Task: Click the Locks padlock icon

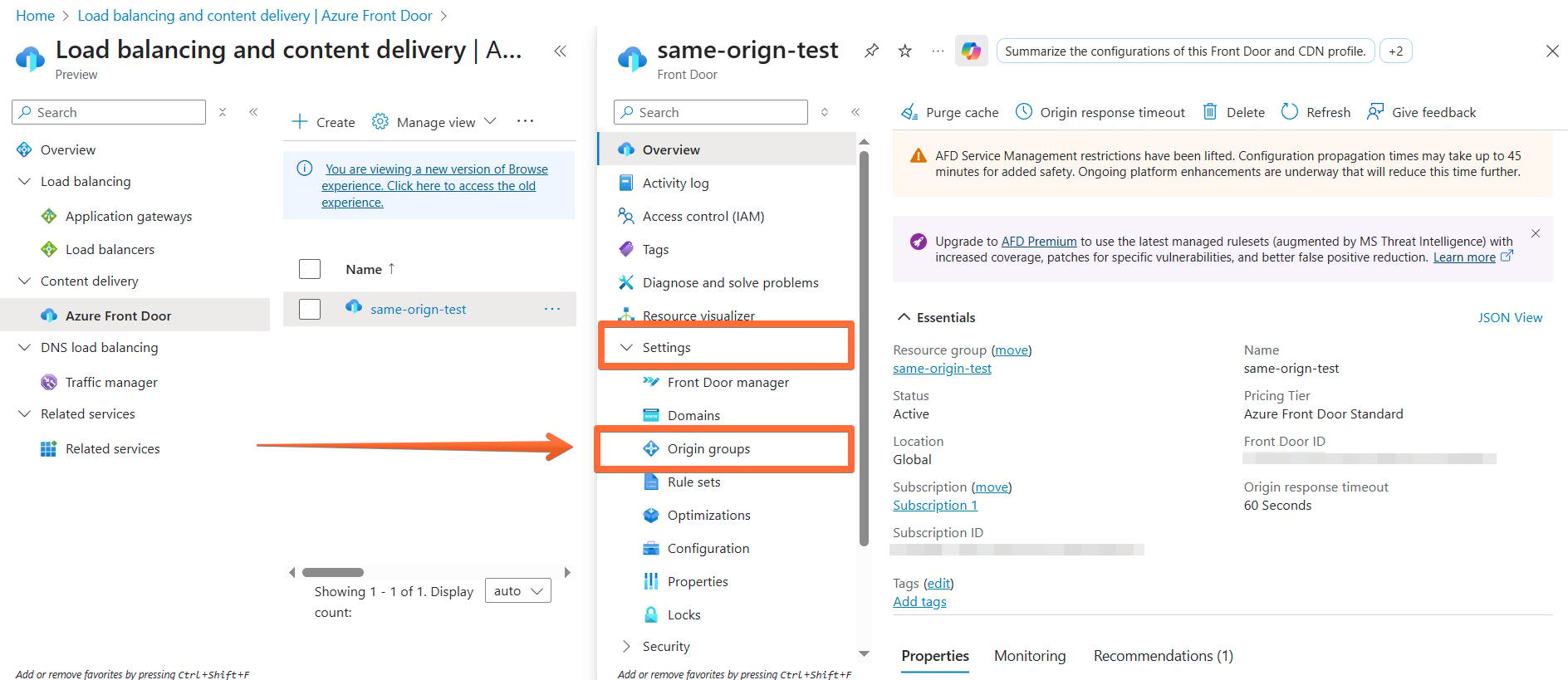Action: click(x=651, y=614)
